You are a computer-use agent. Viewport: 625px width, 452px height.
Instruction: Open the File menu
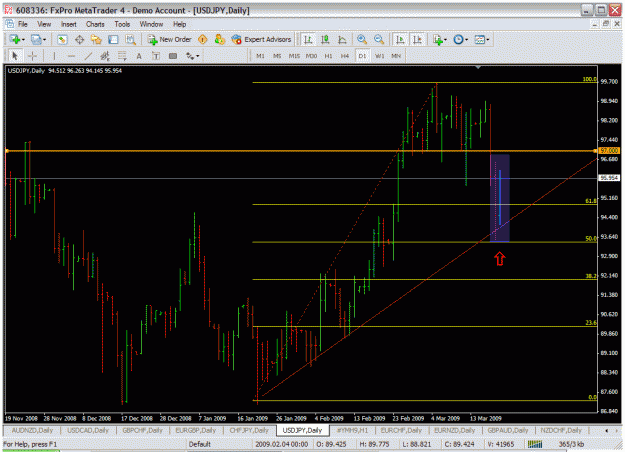23,24
